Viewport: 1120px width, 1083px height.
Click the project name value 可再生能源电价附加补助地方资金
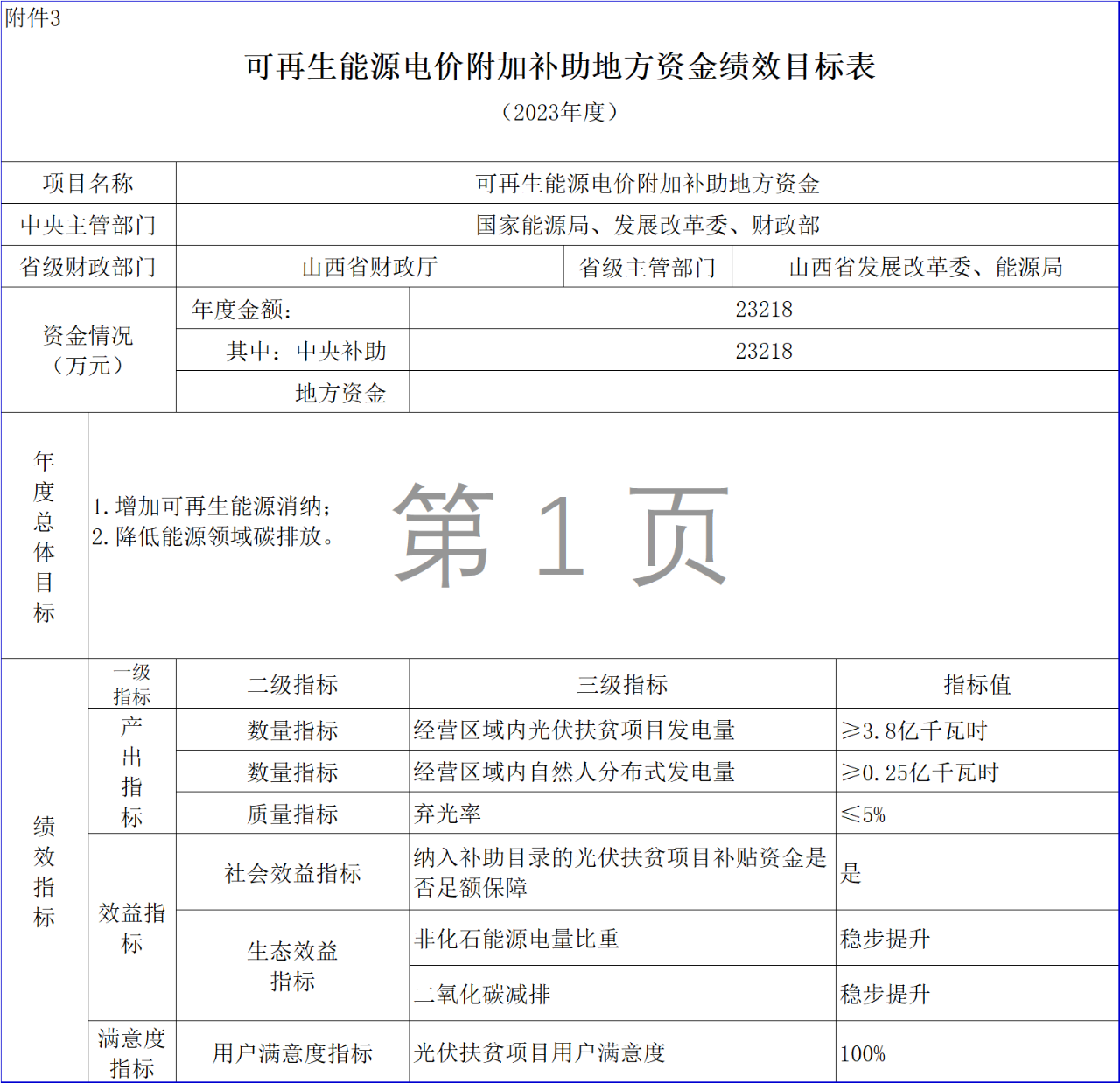tap(647, 183)
